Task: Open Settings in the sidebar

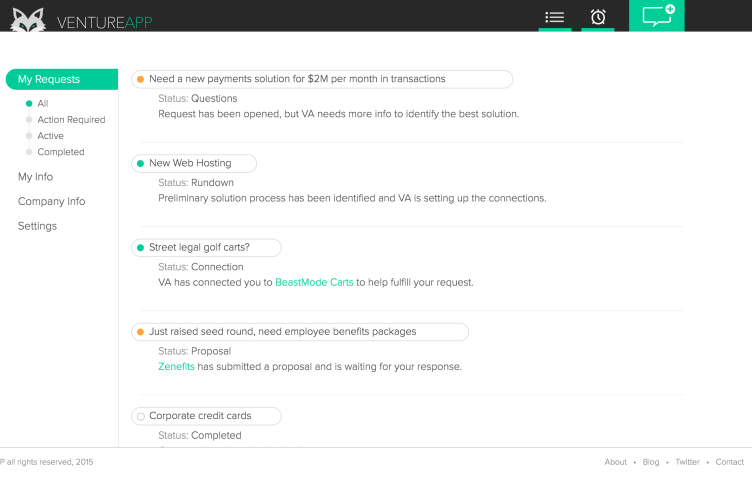Action: click(x=37, y=226)
